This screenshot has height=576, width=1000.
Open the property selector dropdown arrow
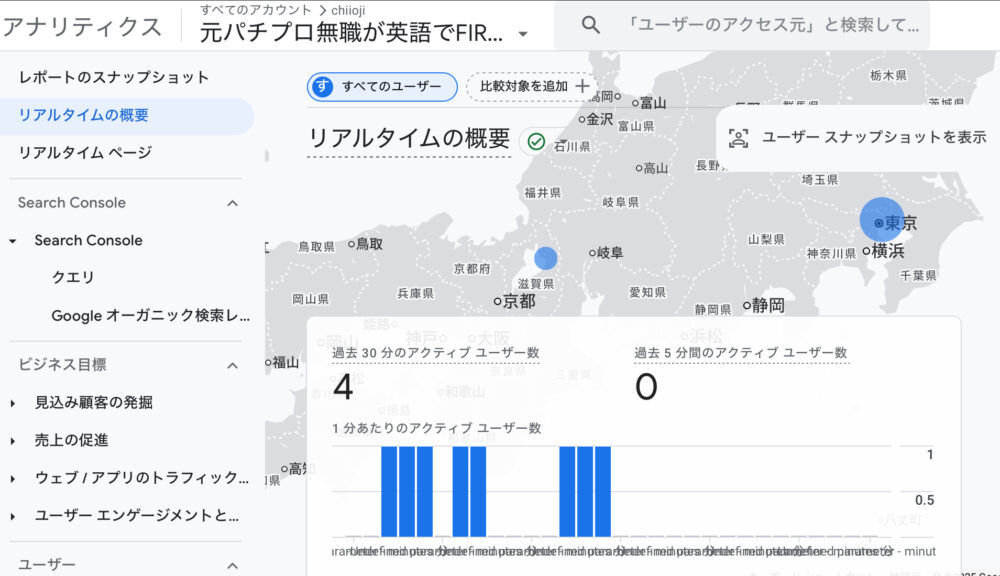523,34
